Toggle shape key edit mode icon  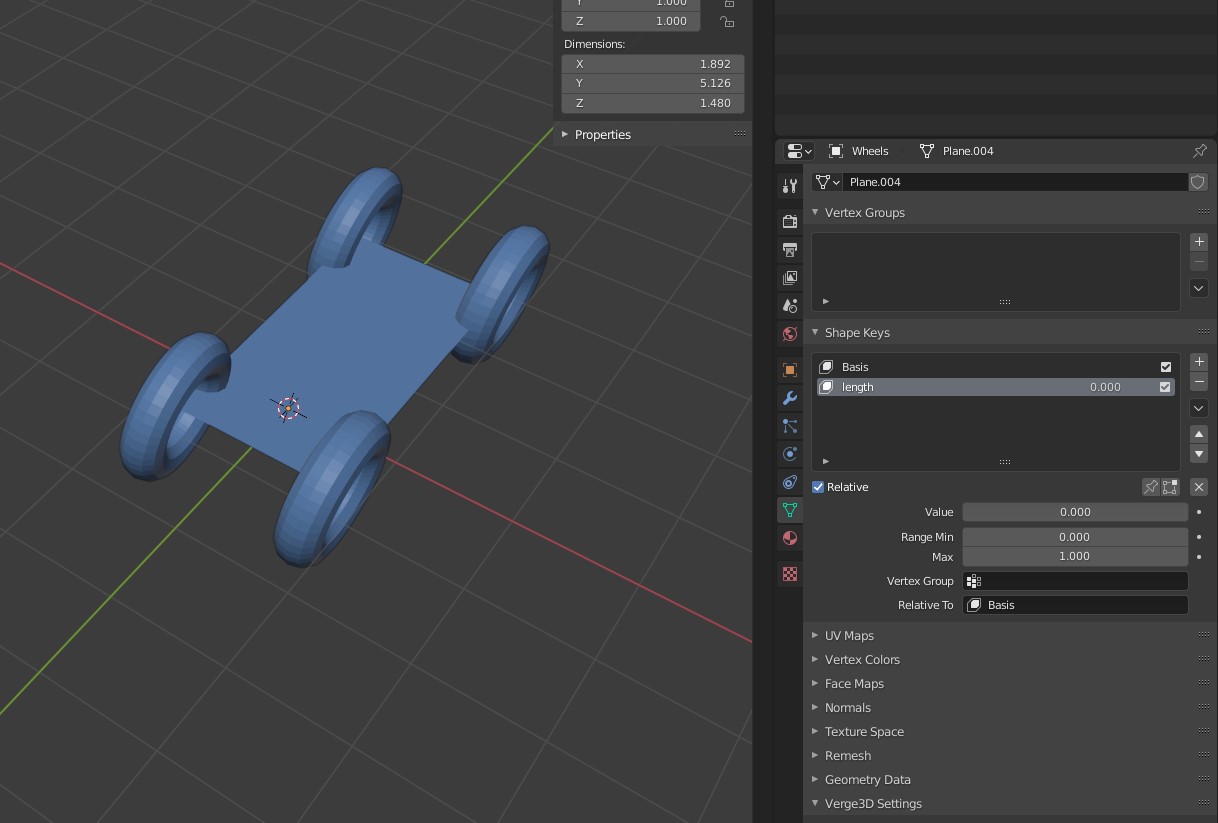[x=1170, y=487]
